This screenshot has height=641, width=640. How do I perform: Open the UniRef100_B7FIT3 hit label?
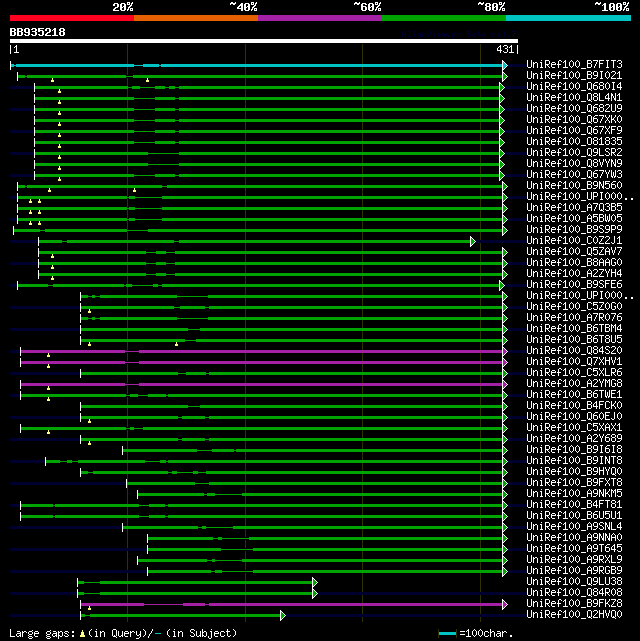574,64
